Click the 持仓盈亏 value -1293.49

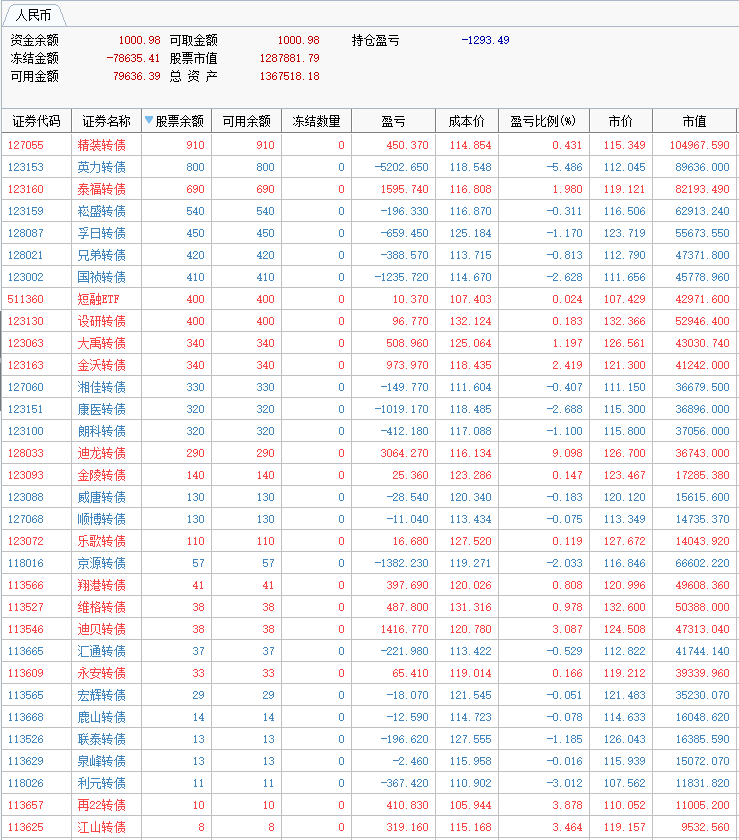(485, 40)
